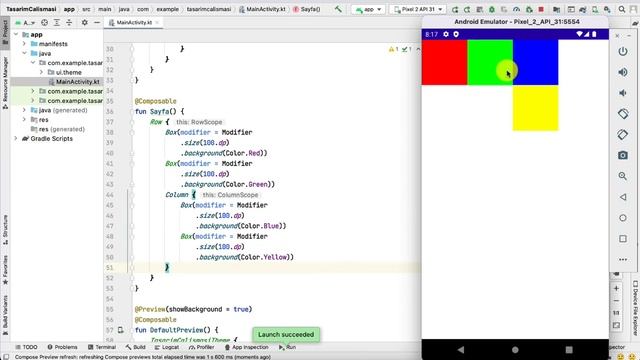Tap the emulator navigation bar home circle
This screenshot has width=640, height=360.
coord(515,349)
